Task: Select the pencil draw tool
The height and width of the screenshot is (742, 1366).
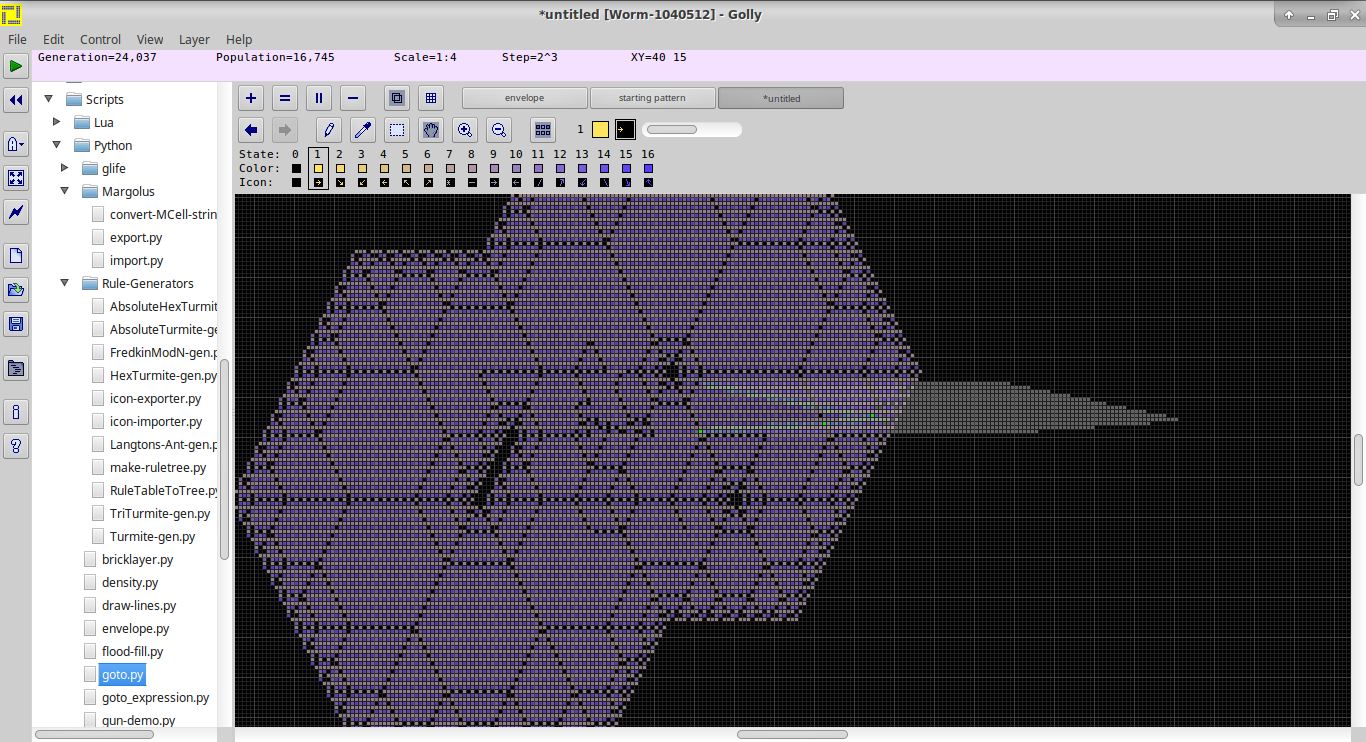Action: pyautogui.click(x=329, y=130)
